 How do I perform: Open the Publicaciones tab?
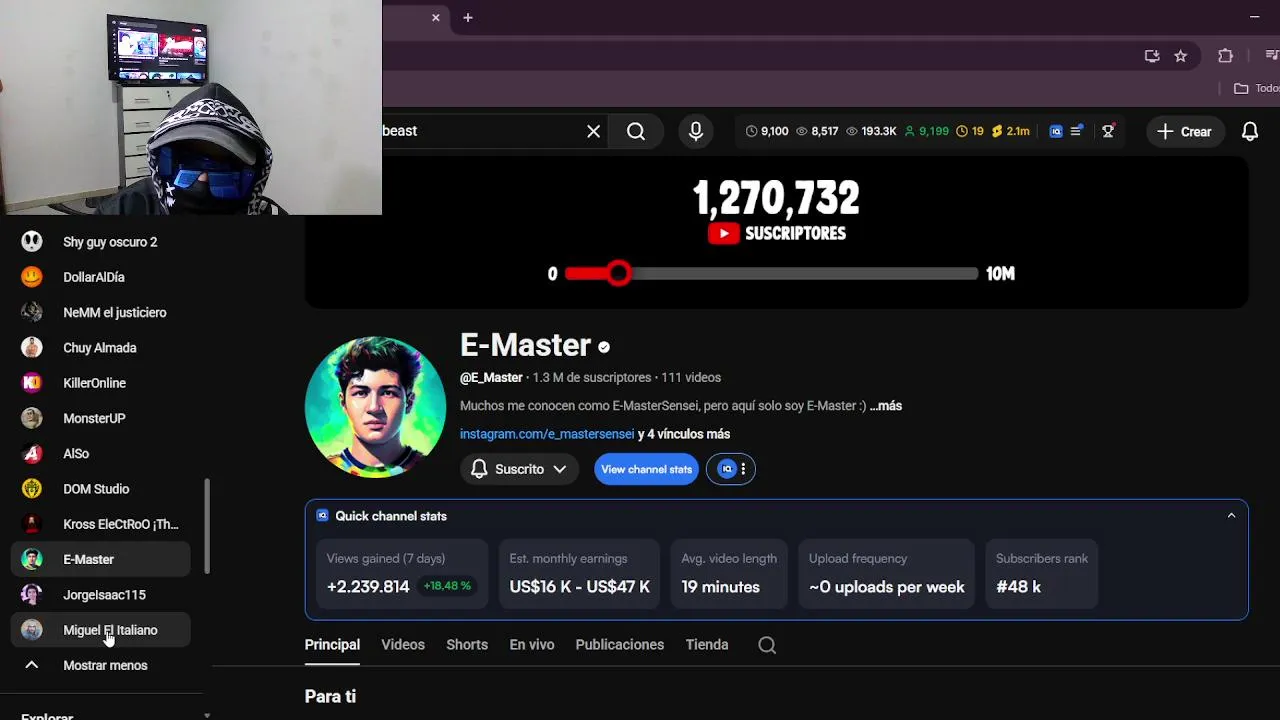click(620, 645)
